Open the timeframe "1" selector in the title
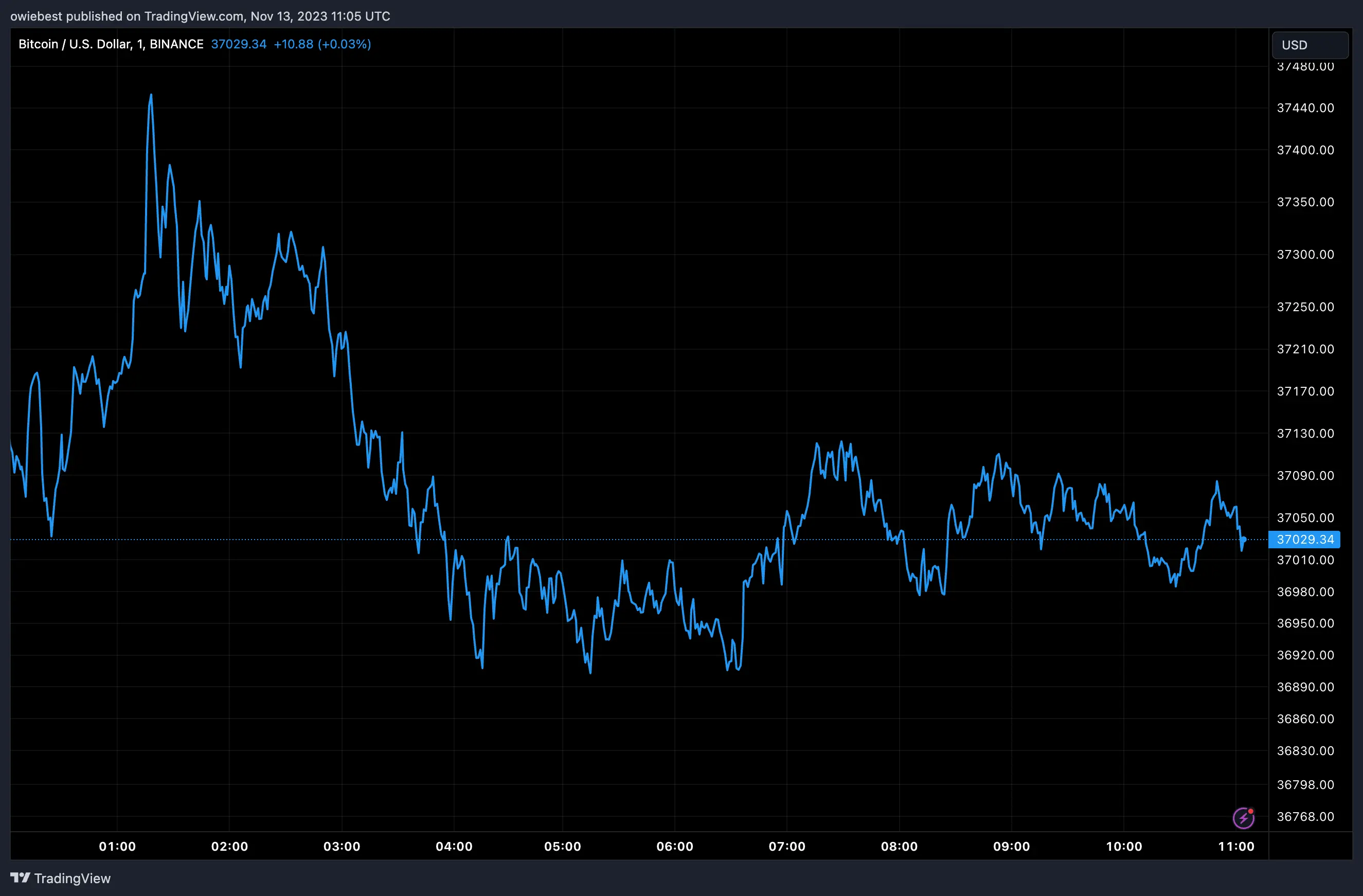 coord(139,44)
